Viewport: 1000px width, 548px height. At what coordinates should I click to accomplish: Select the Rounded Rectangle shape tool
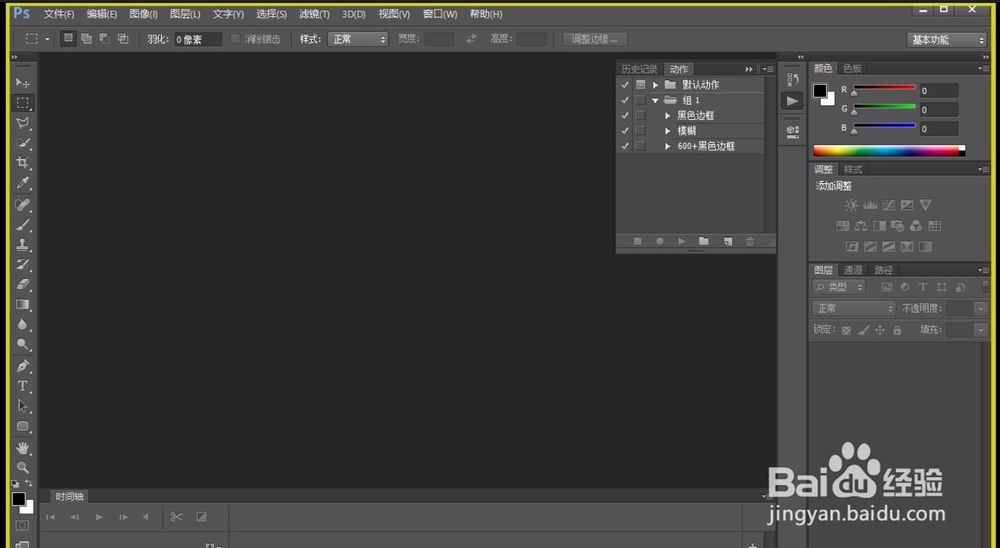coord(23,426)
